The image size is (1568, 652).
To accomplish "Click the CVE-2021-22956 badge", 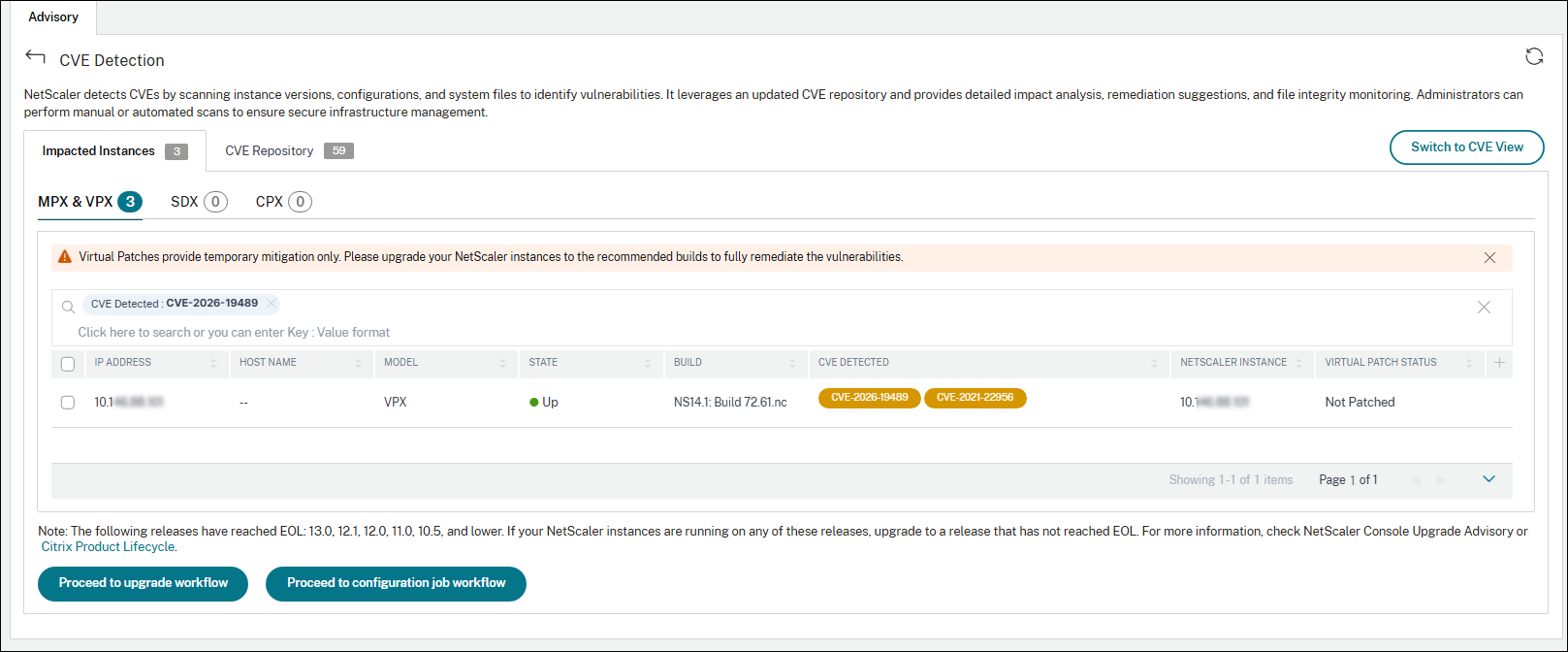I will click(976, 398).
